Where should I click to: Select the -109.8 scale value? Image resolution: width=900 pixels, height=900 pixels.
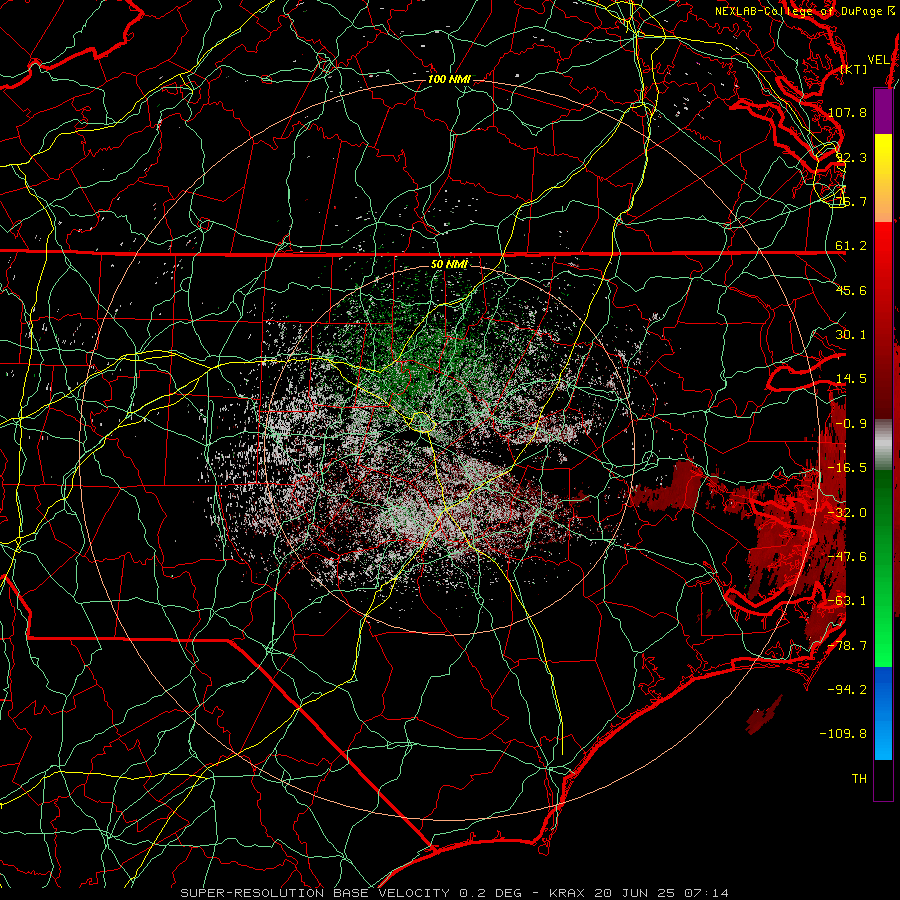tap(844, 734)
